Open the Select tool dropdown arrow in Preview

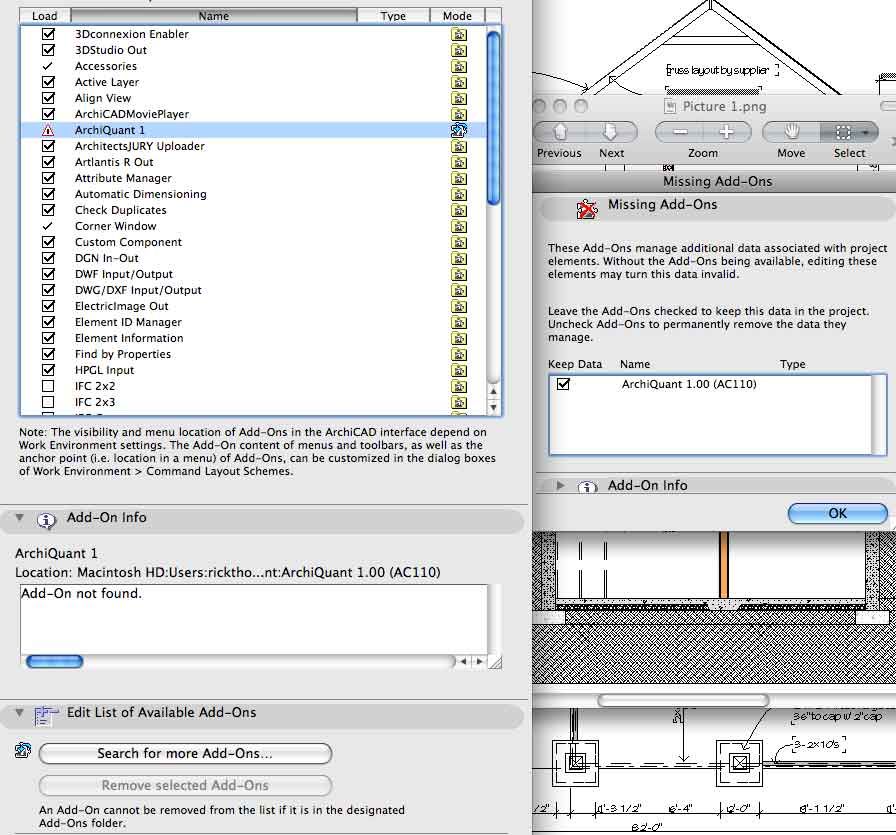[867, 133]
